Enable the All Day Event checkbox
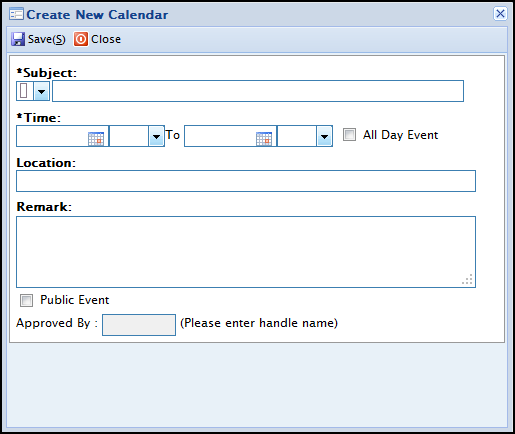 pyautogui.click(x=349, y=135)
